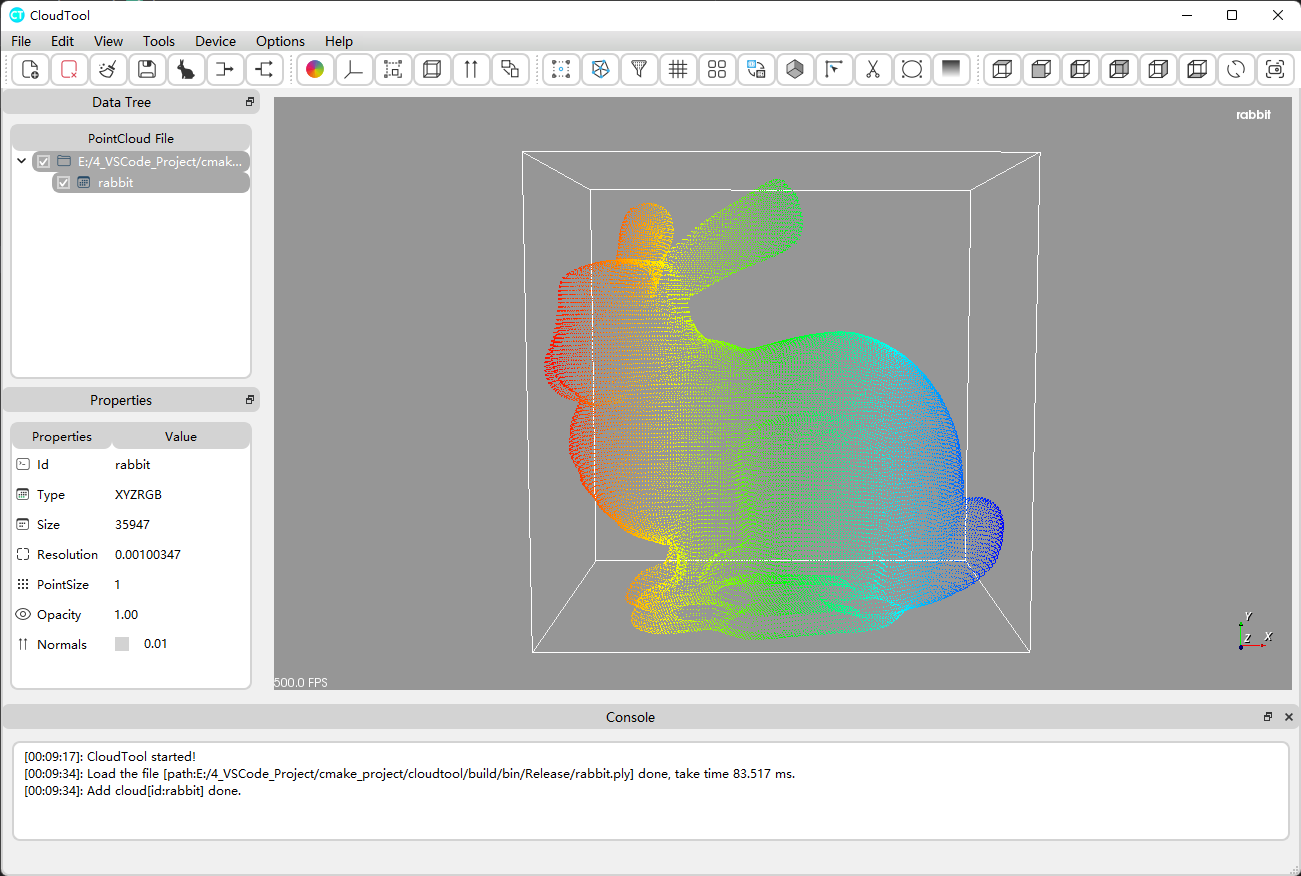The height and width of the screenshot is (876, 1301).
Task: Click the broom clear-all icon
Action: [108, 69]
